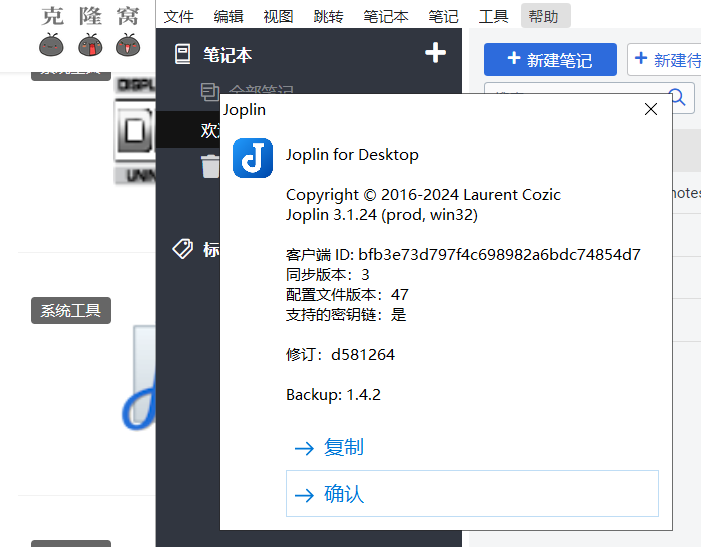Screen dimensions: 701x547
Task: Click the 配置文件版本: 47 line
Action: [x=347, y=295]
